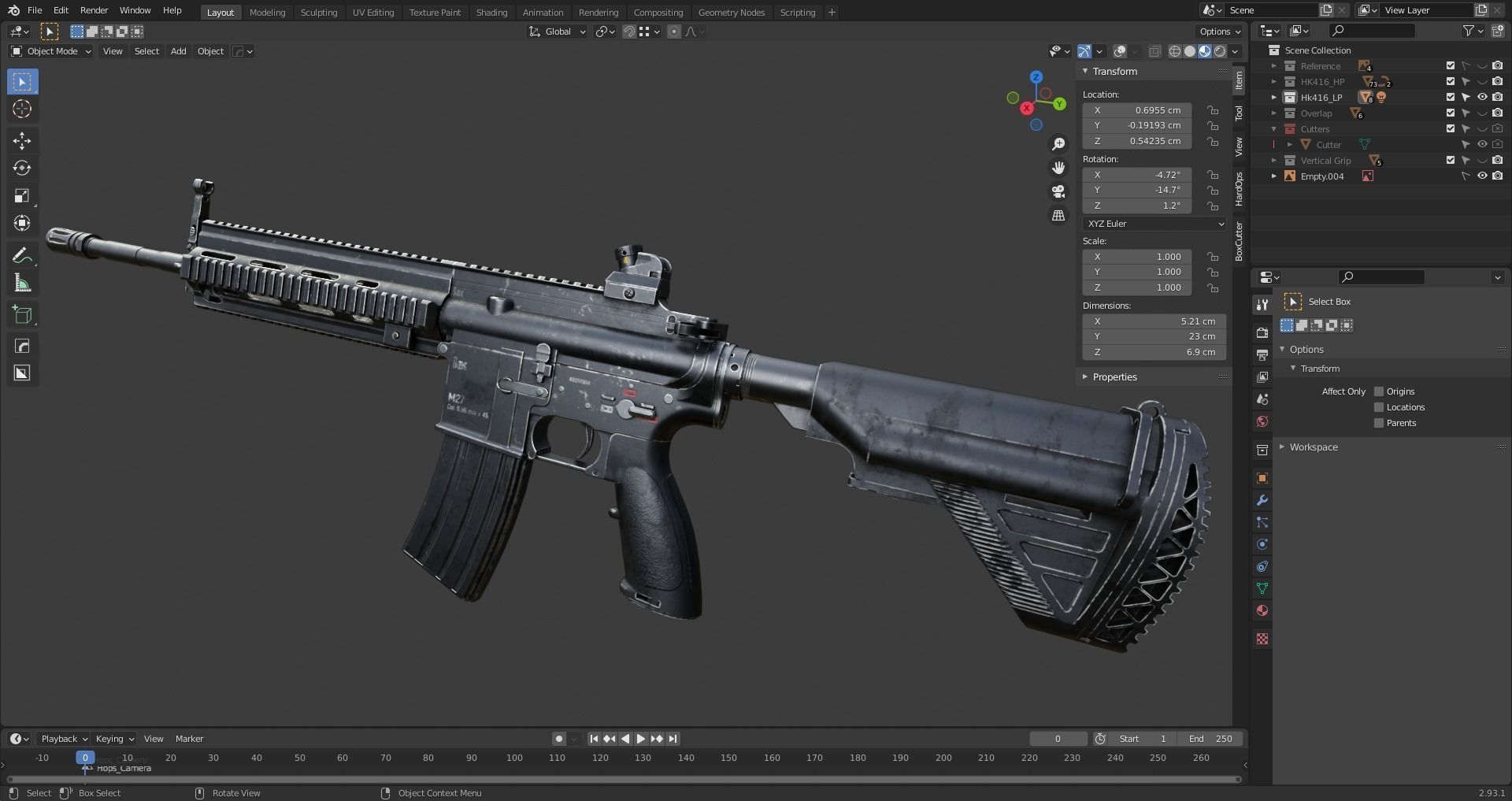Open the HardOps sidebar tab
Viewport: 1512px width, 801px height.
coord(1239,189)
